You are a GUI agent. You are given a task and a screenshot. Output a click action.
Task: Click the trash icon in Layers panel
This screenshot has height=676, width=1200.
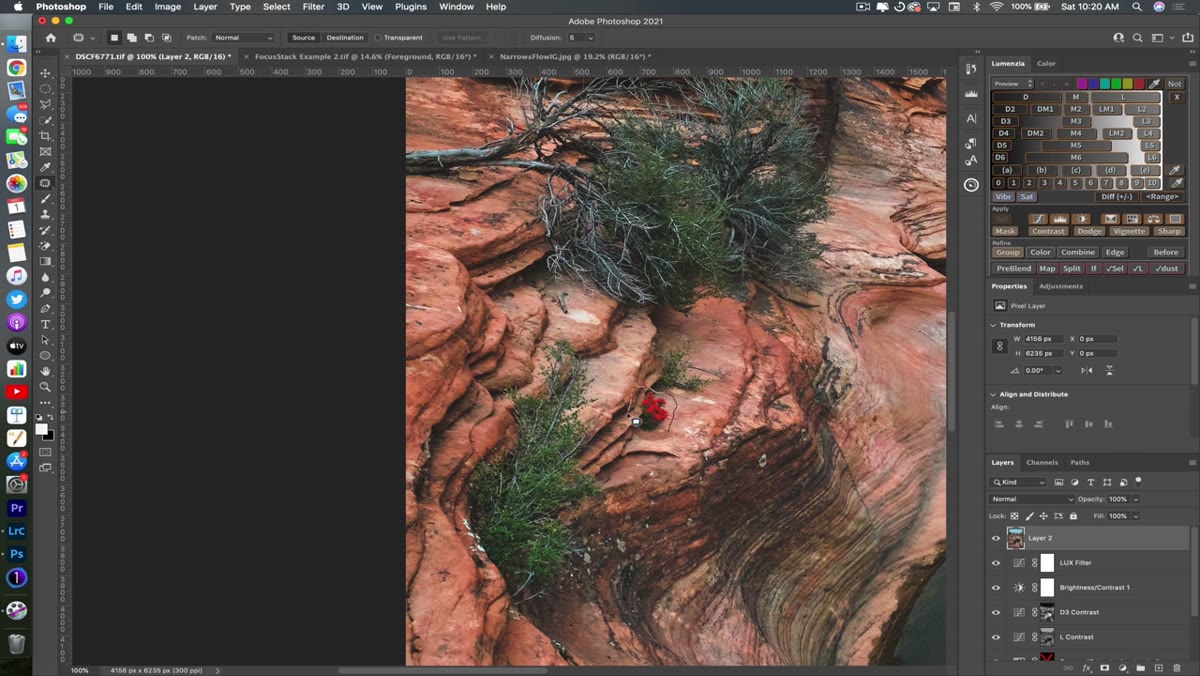pos(1176,667)
